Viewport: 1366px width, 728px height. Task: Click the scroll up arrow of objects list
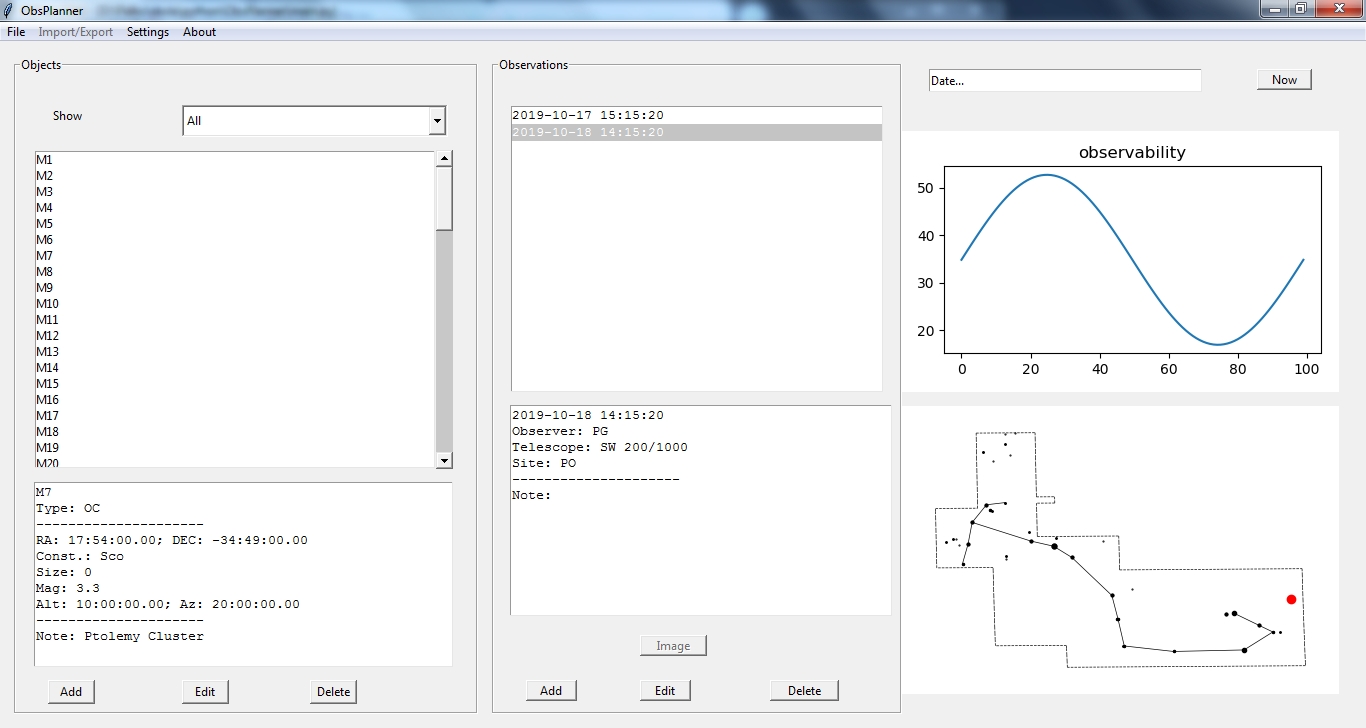444,159
